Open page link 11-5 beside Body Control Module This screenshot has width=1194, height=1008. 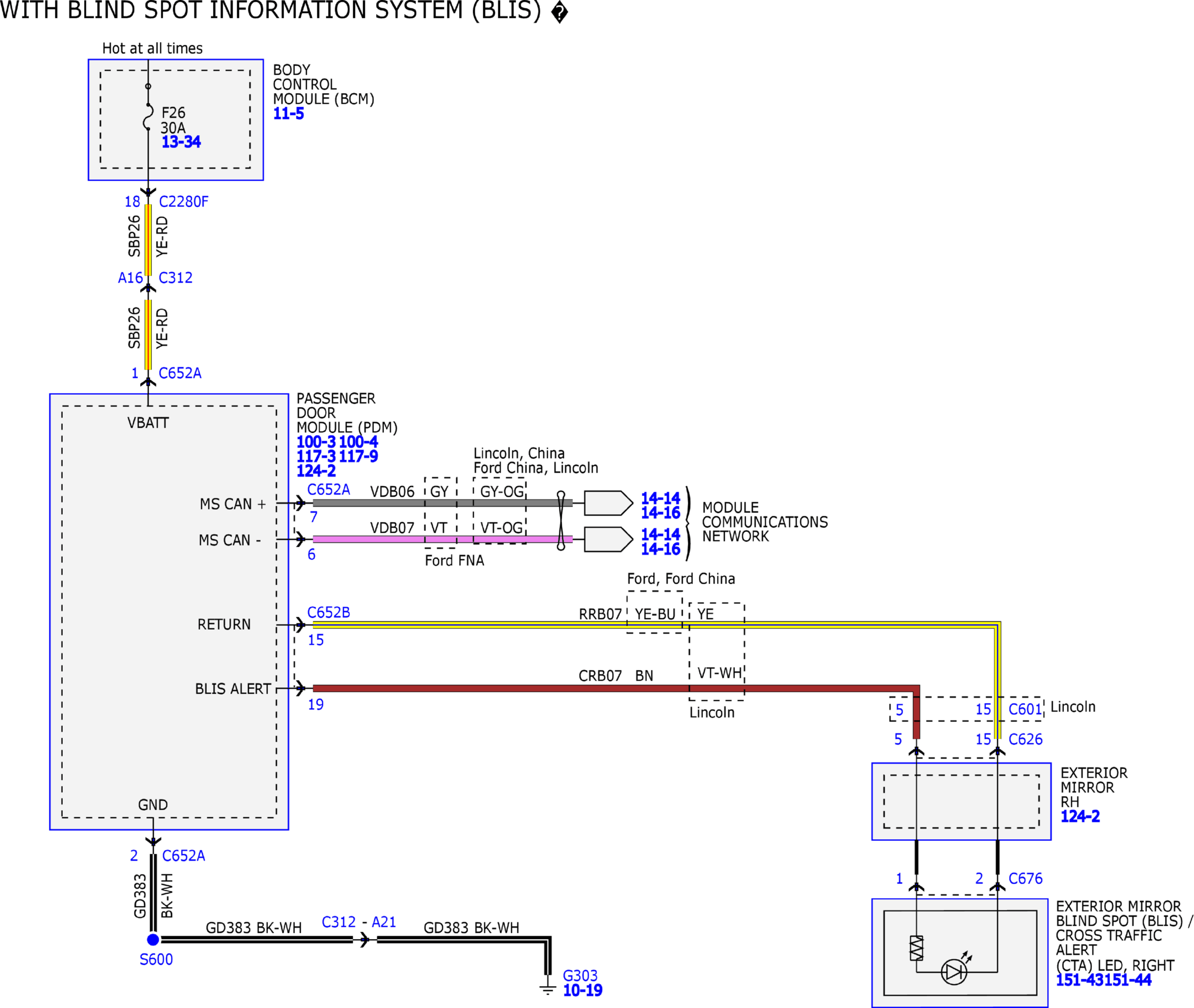click(289, 114)
